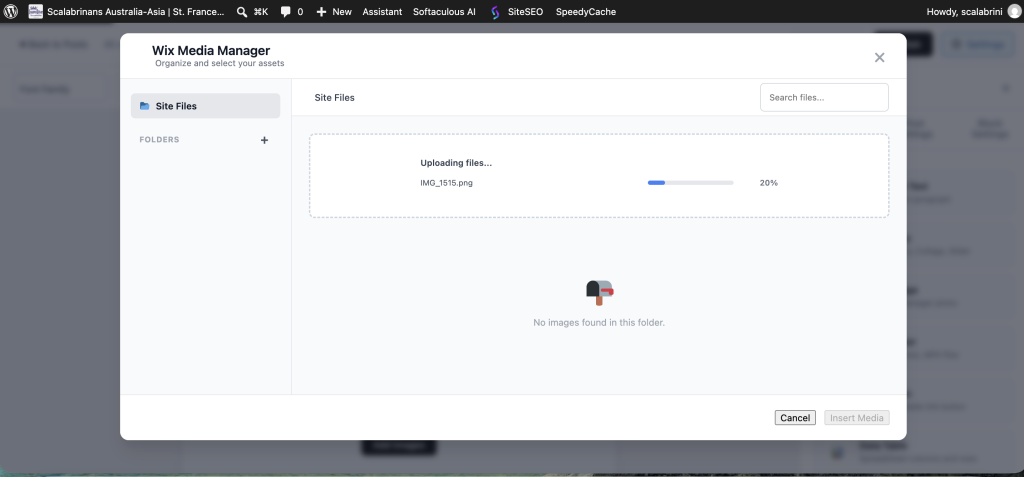Click the empty mailbox icon

[x=600, y=292]
